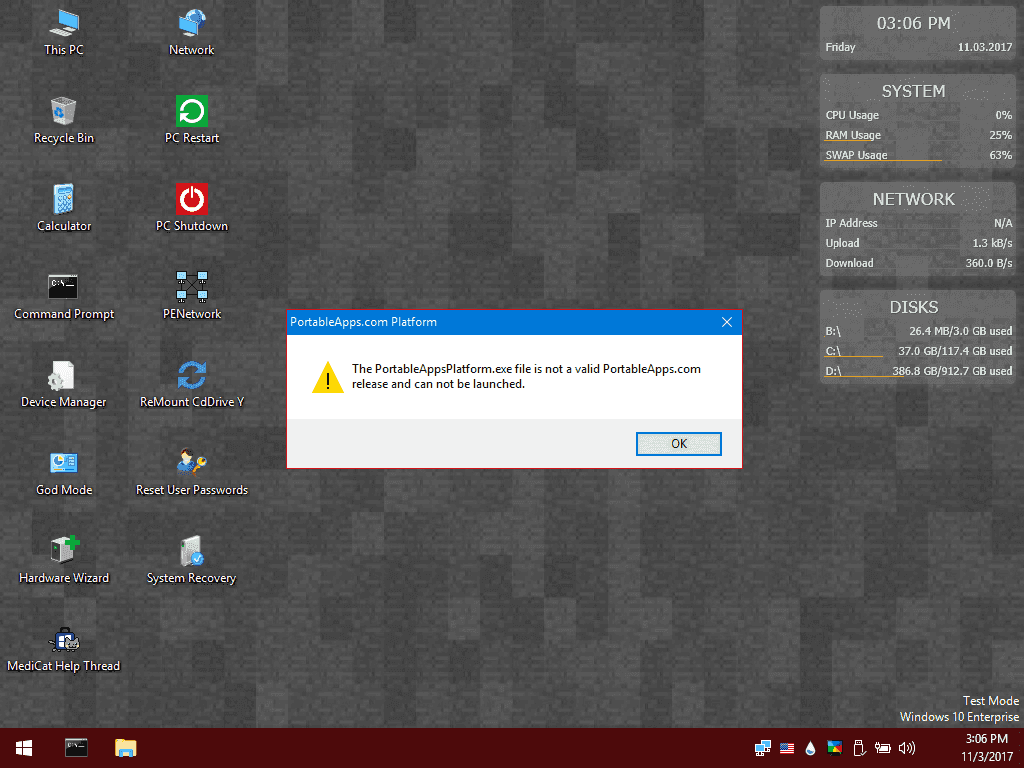
Task: Click the B:\ disk entry
Action: (x=918, y=331)
